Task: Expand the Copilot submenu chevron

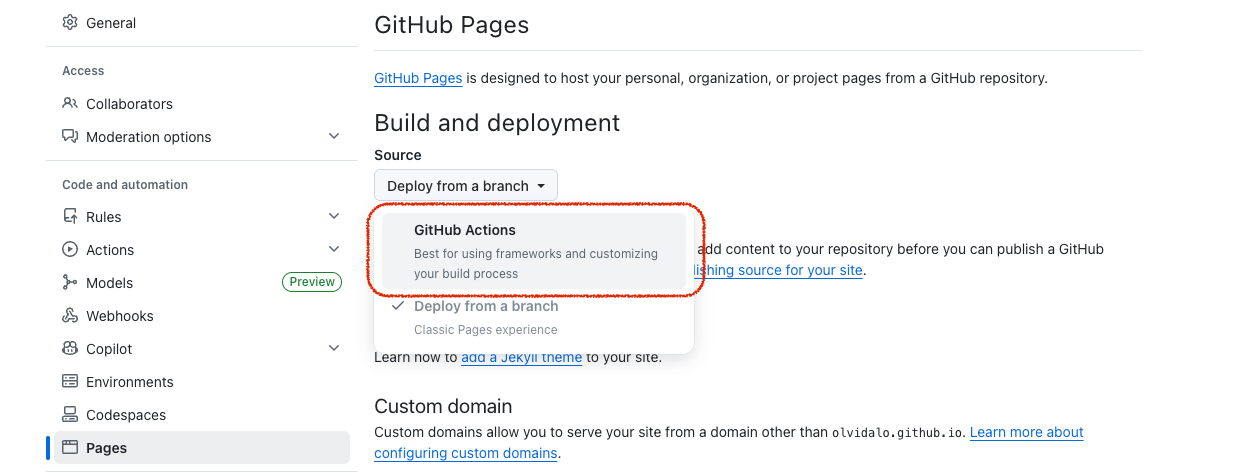Action: pyautogui.click(x=334, y=349)
